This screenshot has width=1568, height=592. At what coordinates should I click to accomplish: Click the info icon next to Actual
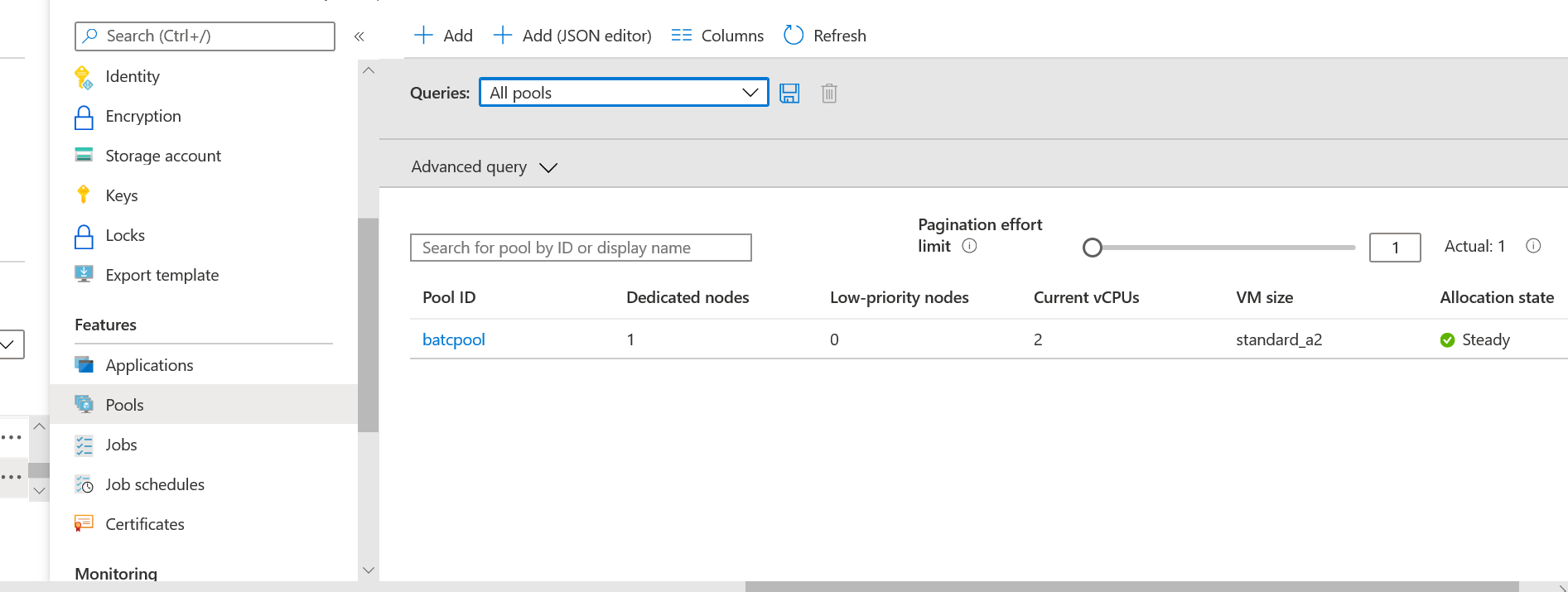1533,246
